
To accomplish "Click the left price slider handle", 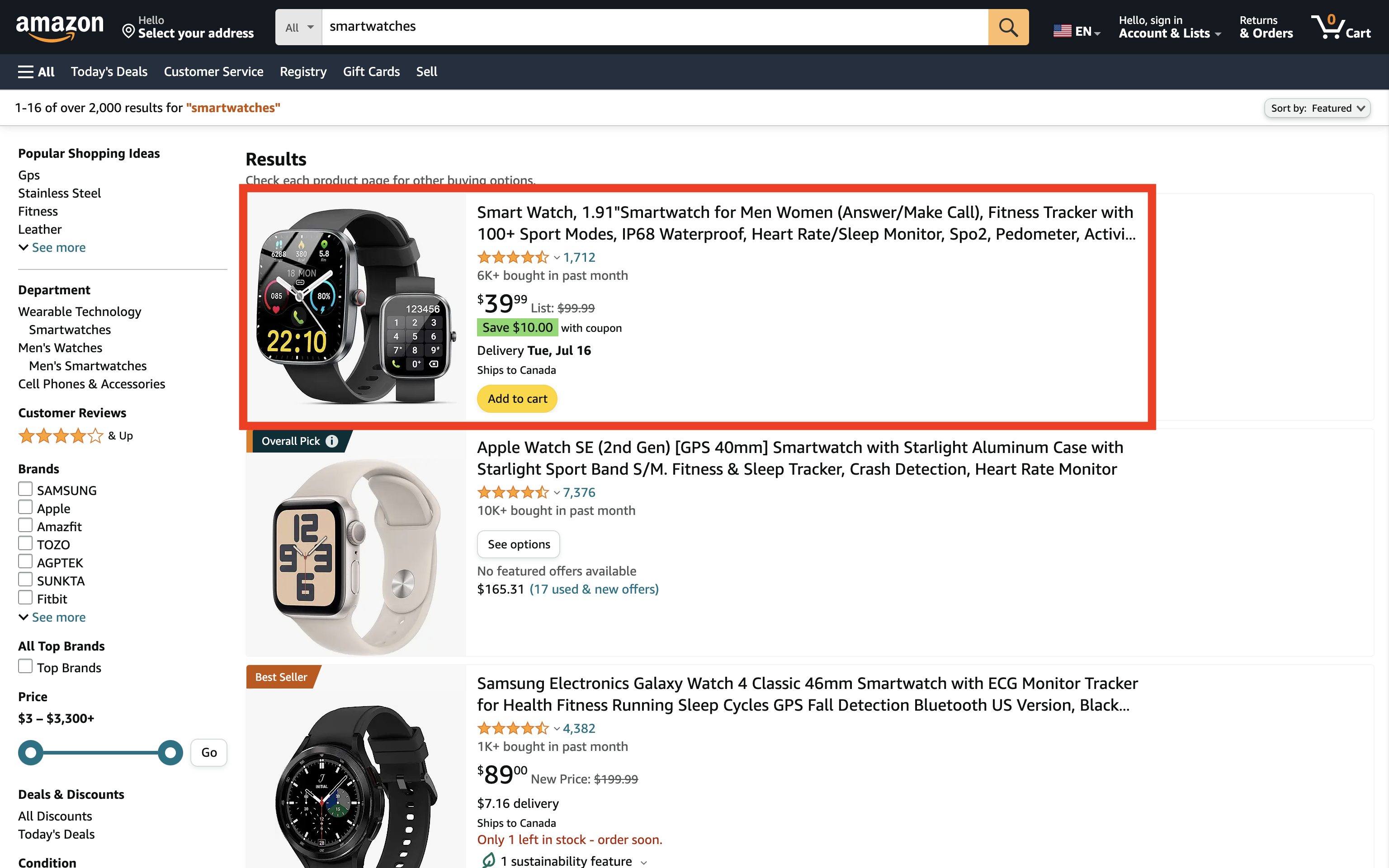I will pyautogui.click(x=31, y=753).
